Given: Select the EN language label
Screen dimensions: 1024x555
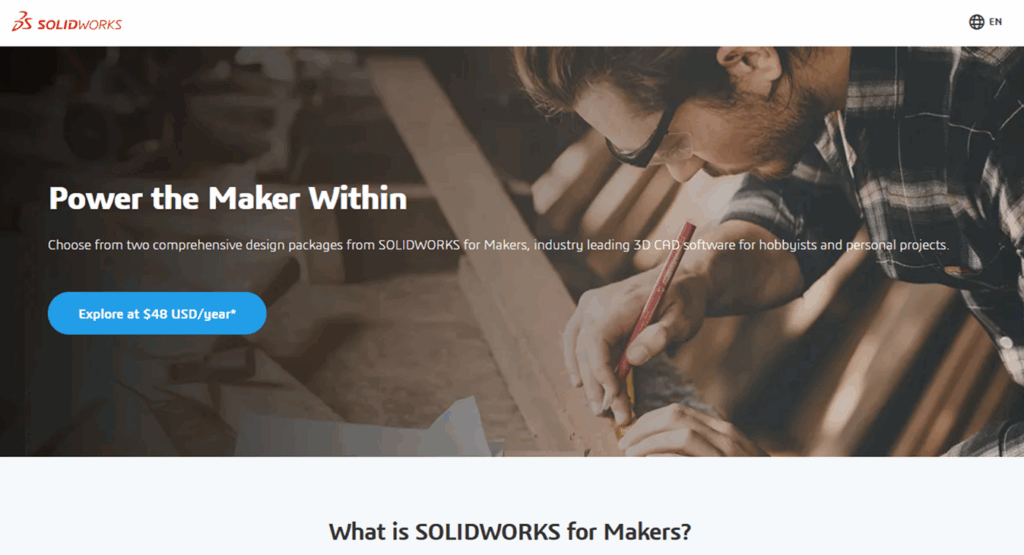Looking at the screenshot, I should pos(995,22).
